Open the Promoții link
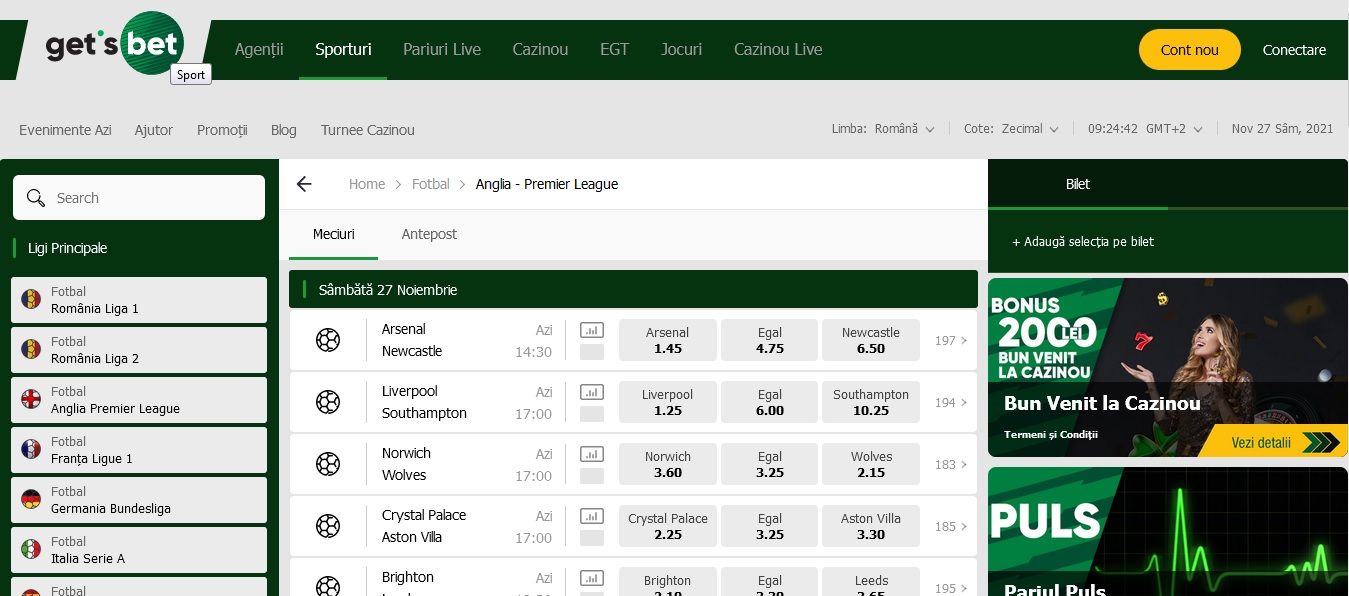Image resolution: width=1349 pixels, height=596 pixels. pyautogui.click(x=222, y=130)
